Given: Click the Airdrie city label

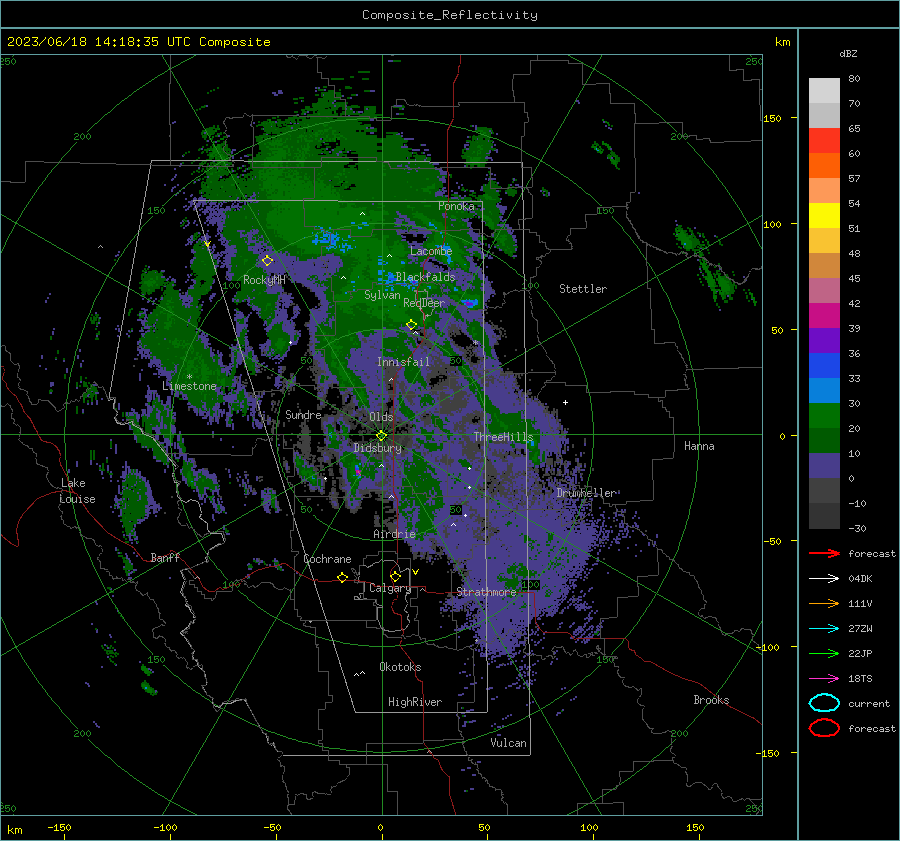Looking at the screenshot, I should point(394,534).
